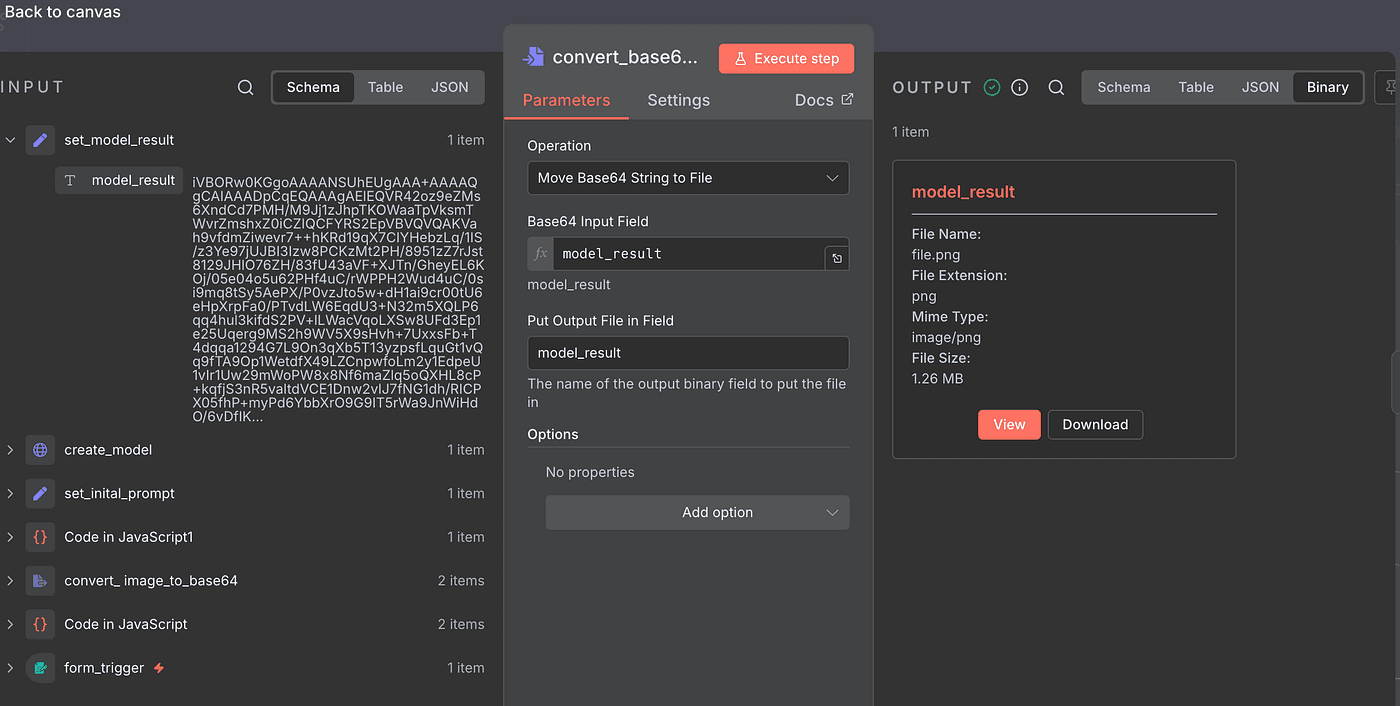Open the Operation dropdown

point(688,178)
